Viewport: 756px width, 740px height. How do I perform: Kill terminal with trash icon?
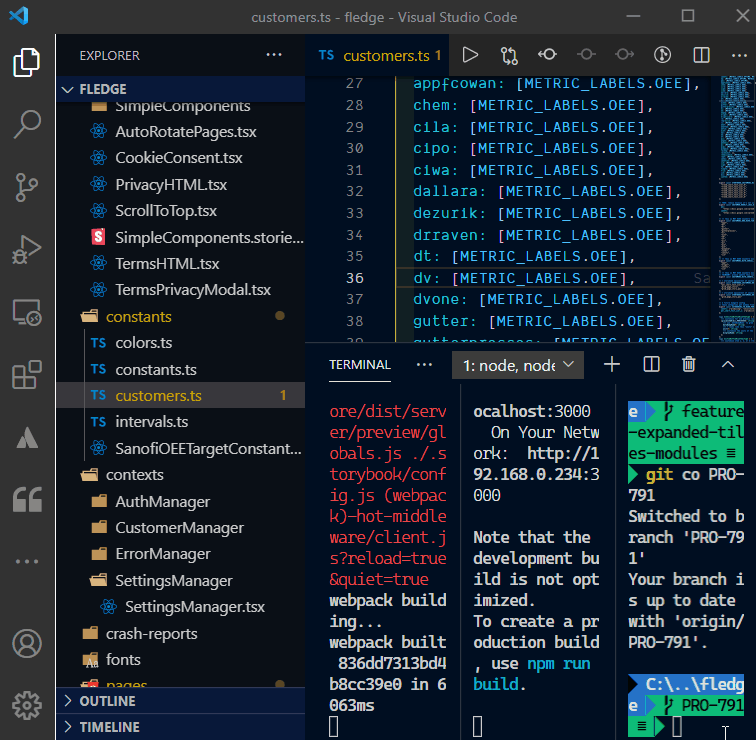689,364
